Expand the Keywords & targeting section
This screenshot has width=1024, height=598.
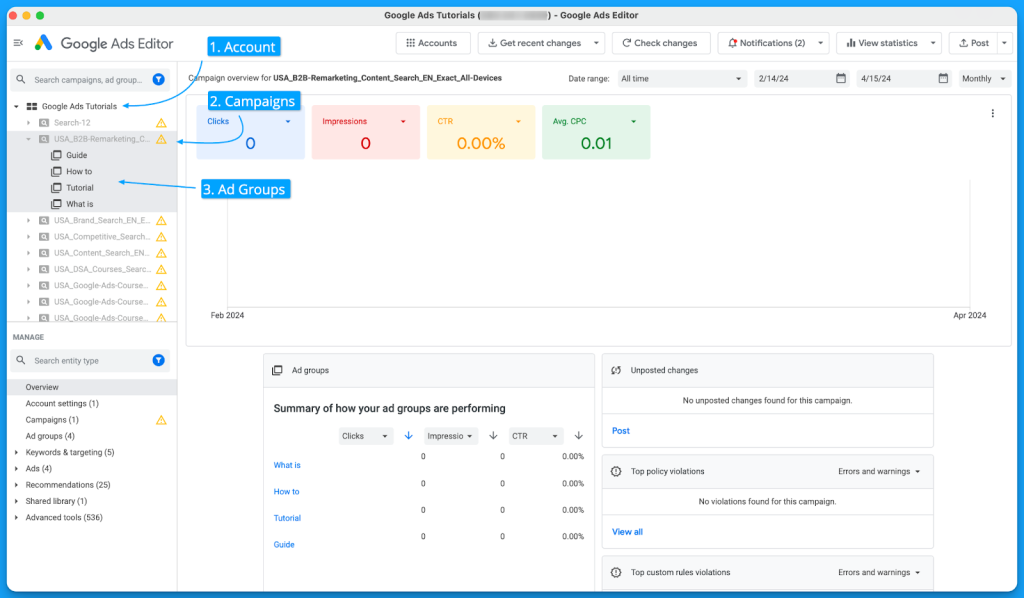coord(17,453)
